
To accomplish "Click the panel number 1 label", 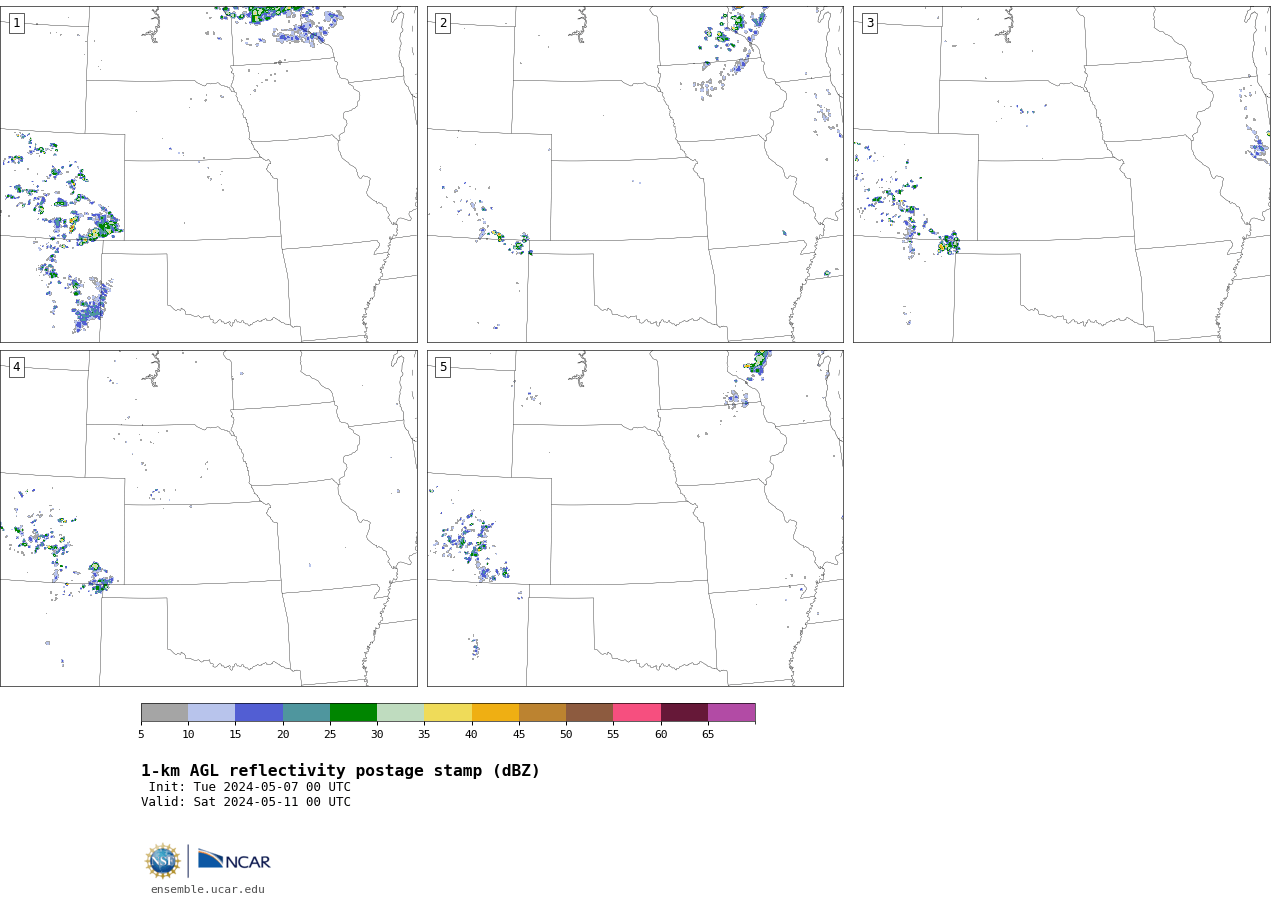I will pos(16,23).
